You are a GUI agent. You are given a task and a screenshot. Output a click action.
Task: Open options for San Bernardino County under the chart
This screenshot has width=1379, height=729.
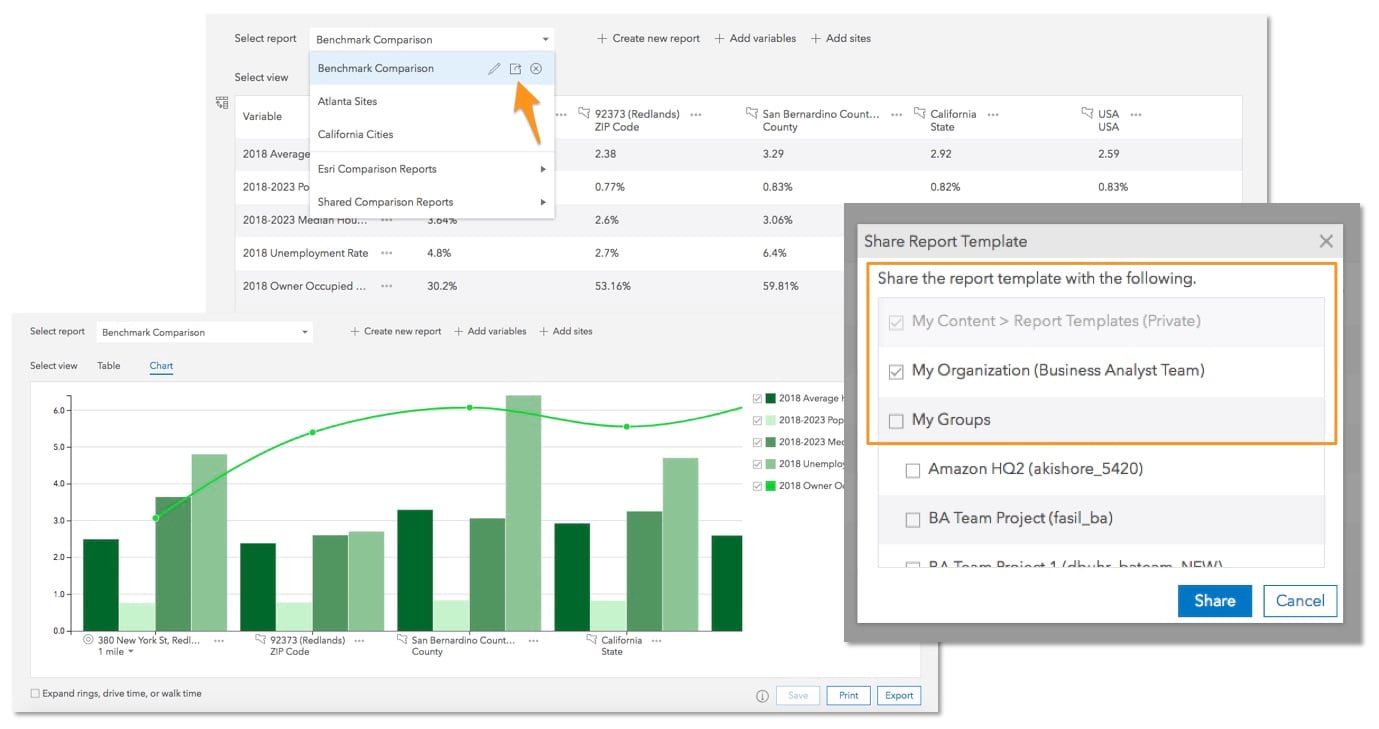534,640
